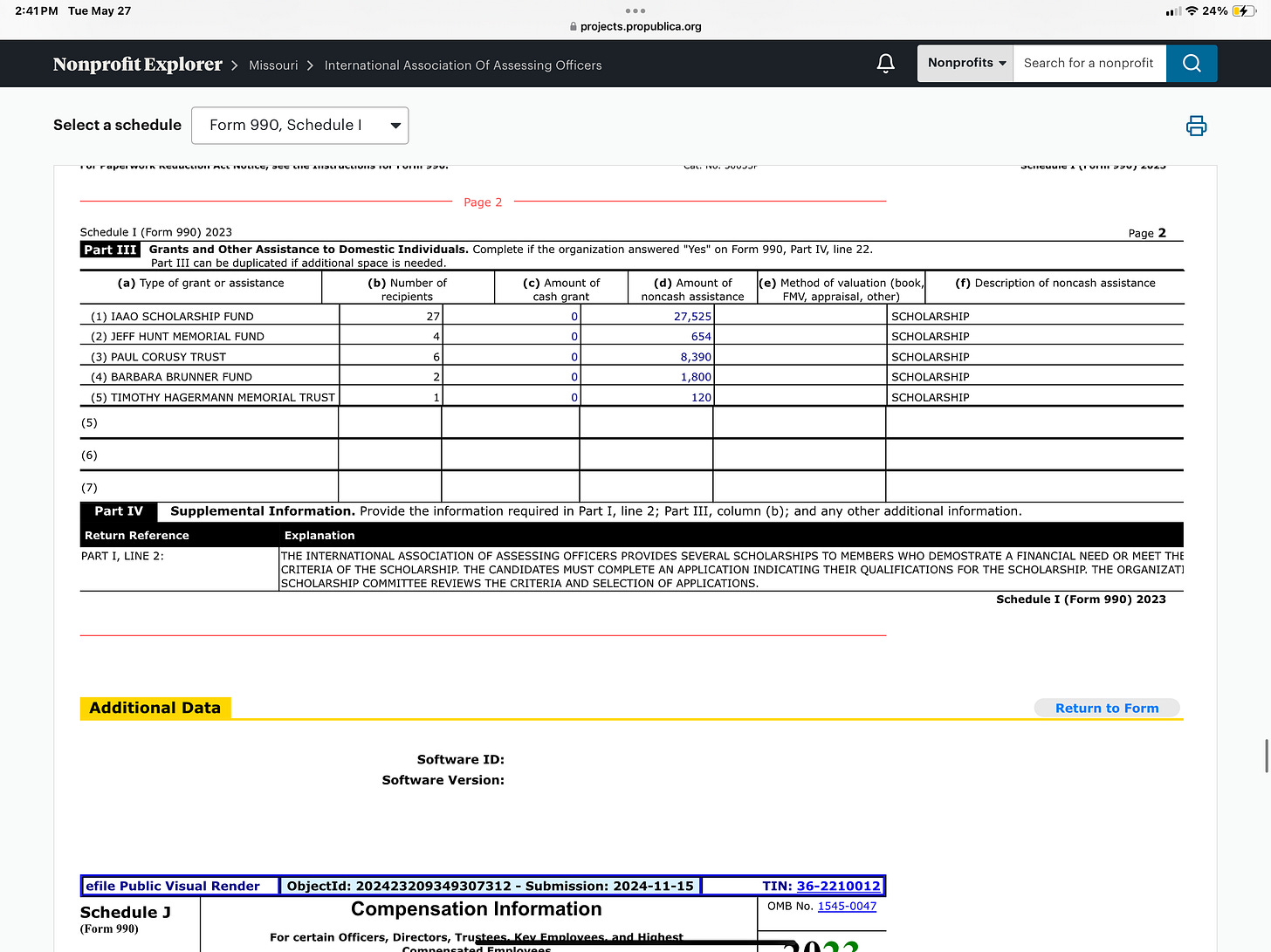Image resolution: width=1271 pixels, height=952 pixels.
Task: Check the battery status icon
Action: click(1245, 10)
